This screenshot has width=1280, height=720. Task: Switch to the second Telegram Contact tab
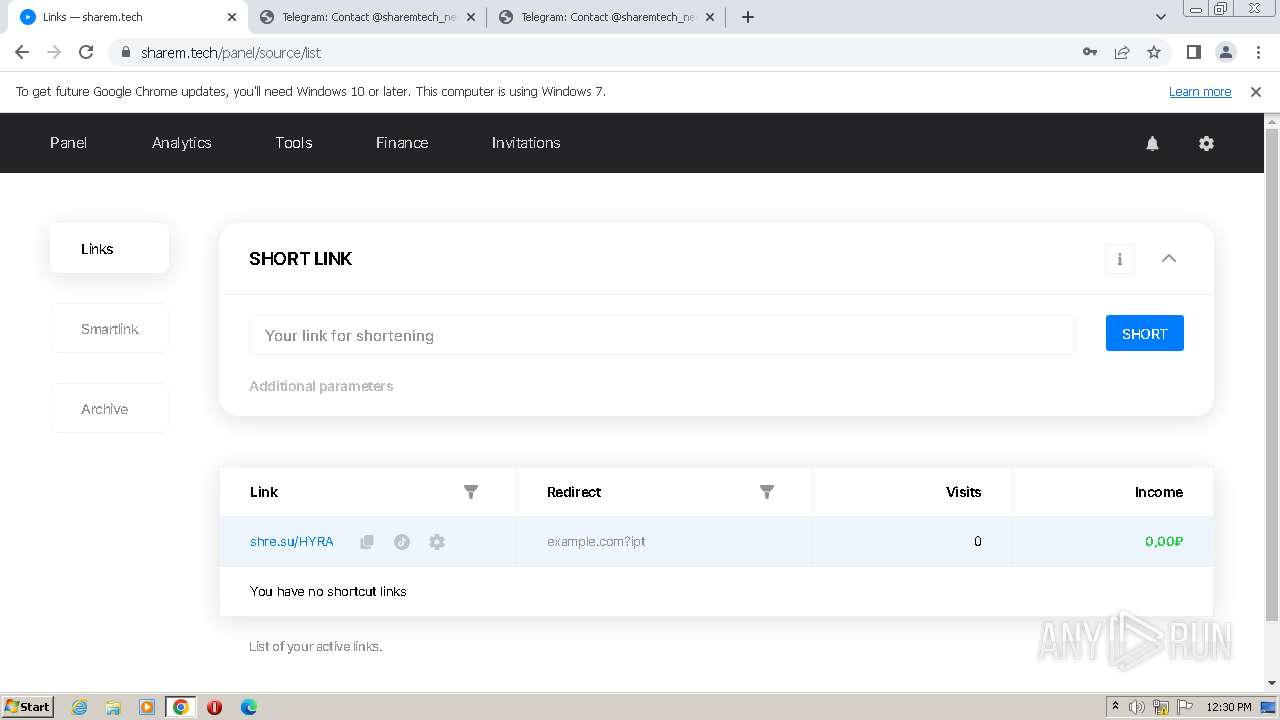[607, 17]
